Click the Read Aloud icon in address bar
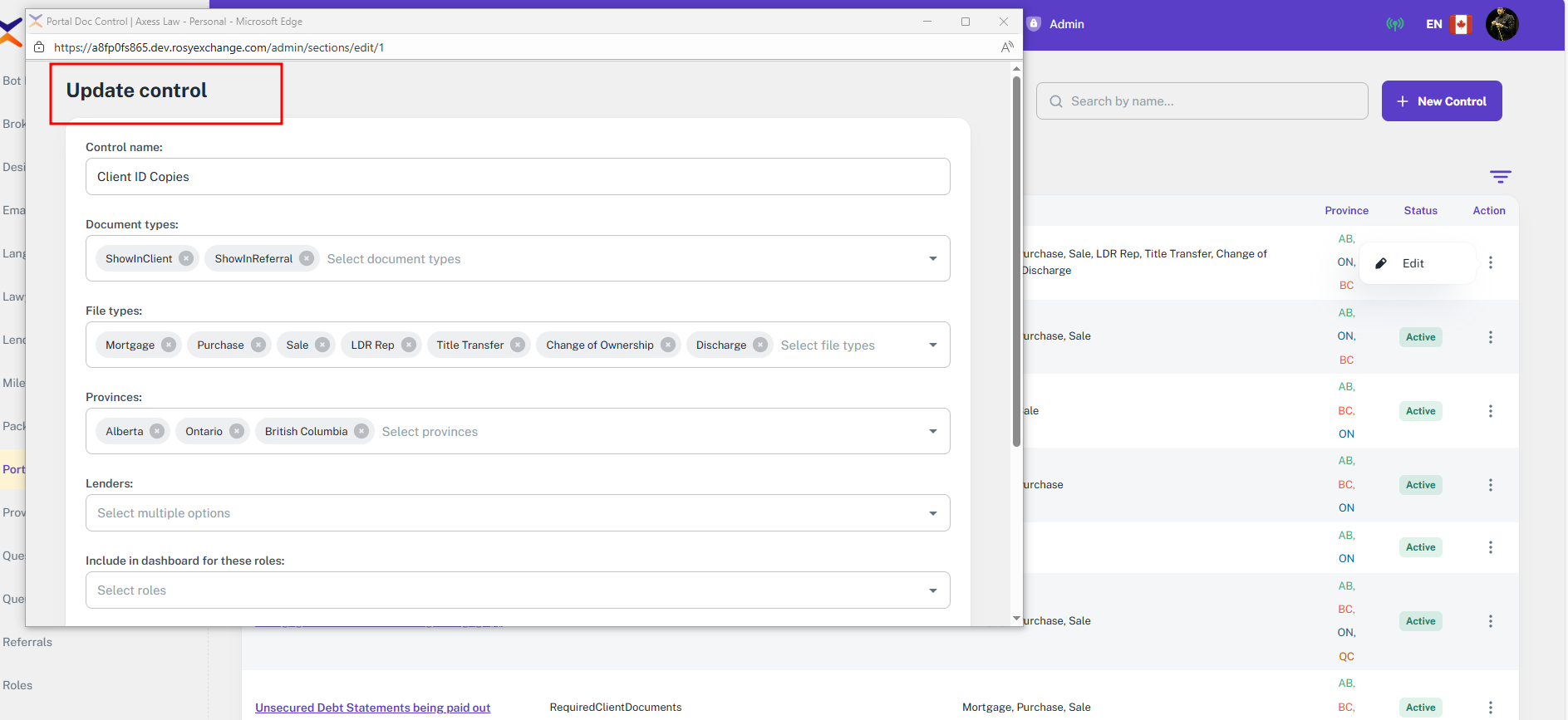This screenshot has width=1568, height=720. click(1007, 47)
